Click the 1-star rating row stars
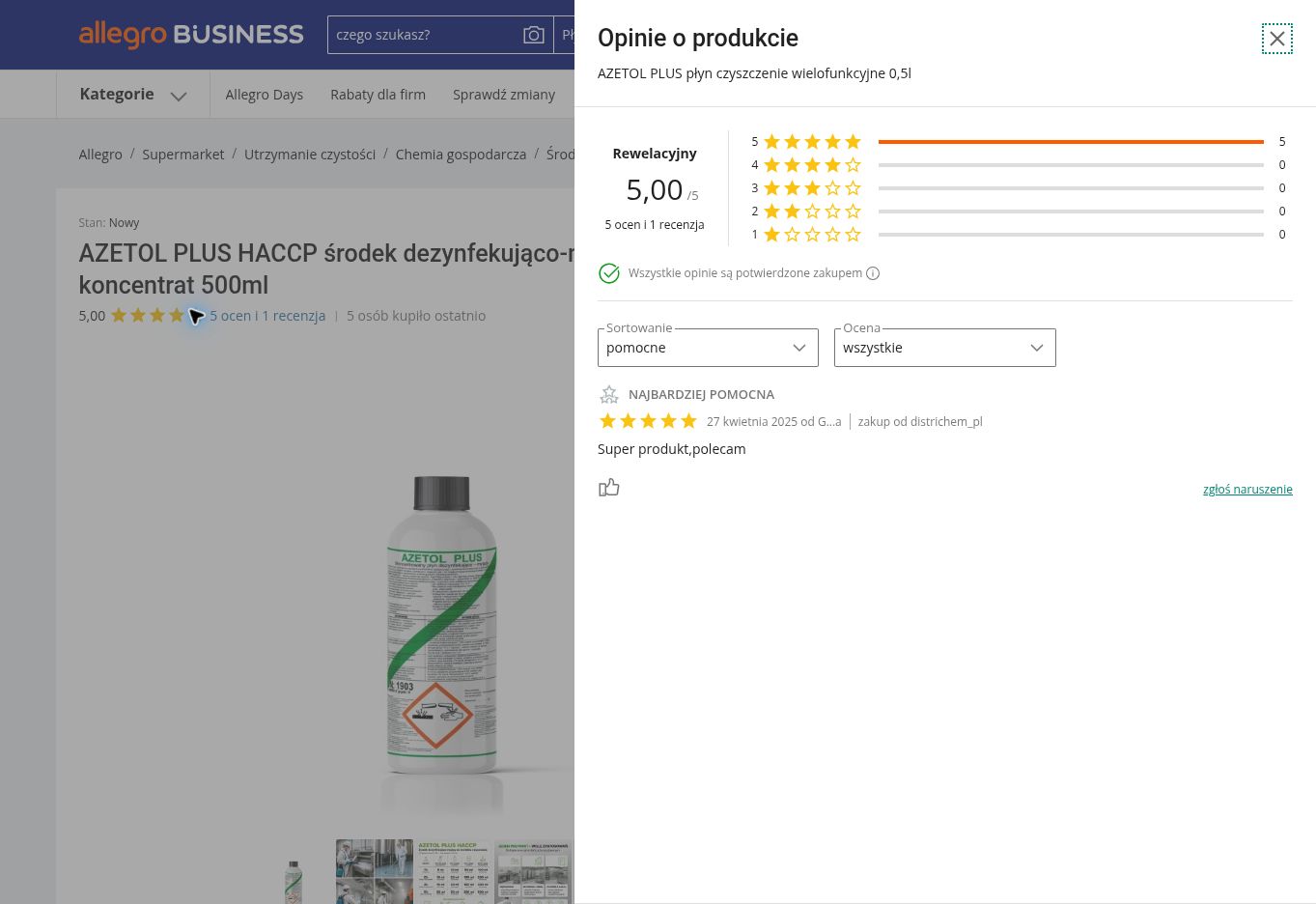1316x904 pixels. [x=812, y=235]
